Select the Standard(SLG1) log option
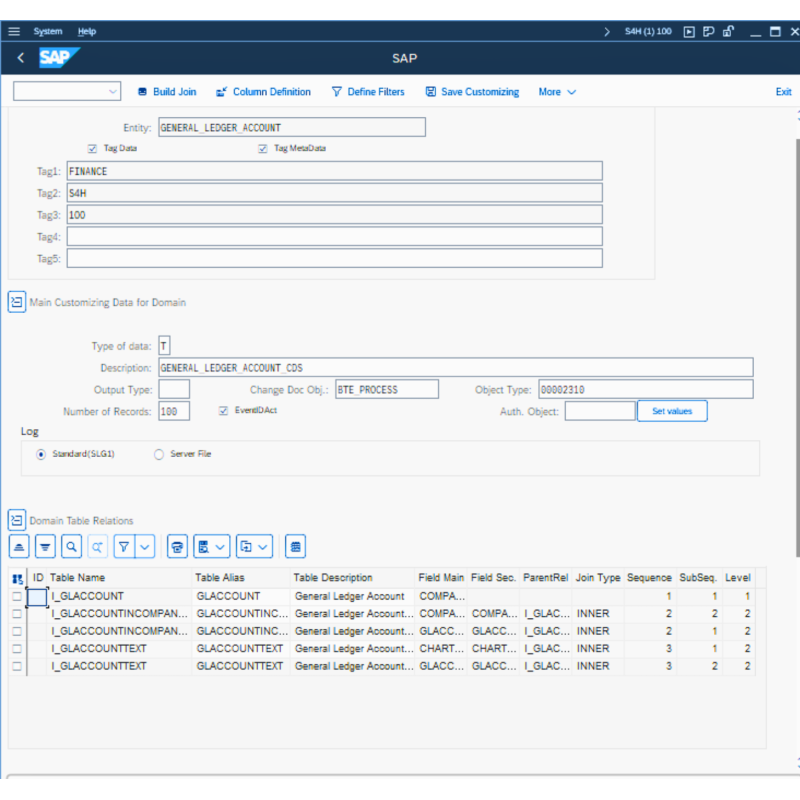This screenshot has height=800, width=800. pyautogui.click(x=40, y=454)
